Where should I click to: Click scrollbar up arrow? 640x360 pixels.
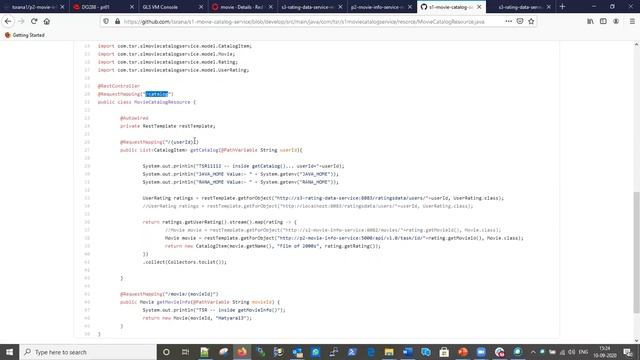pyautogui.click(x=636, y=44)
